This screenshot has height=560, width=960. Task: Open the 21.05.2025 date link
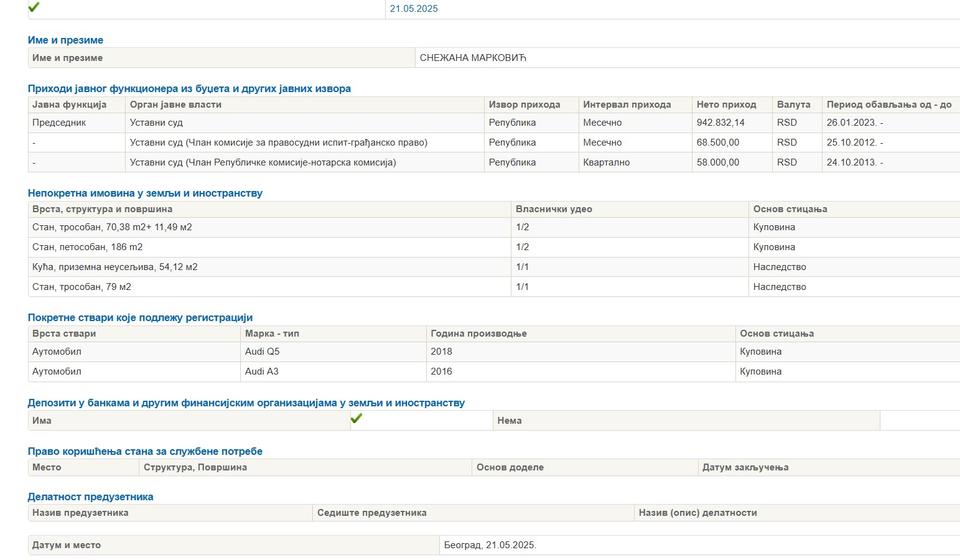[x=413, y=9]
